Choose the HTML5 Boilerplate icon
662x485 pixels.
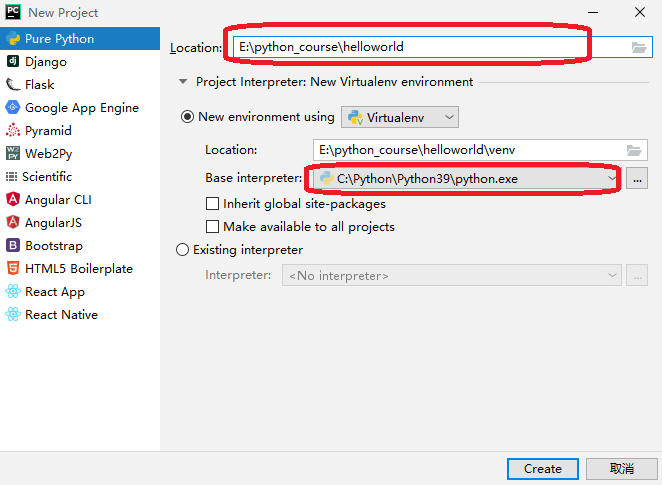[13, 269]
